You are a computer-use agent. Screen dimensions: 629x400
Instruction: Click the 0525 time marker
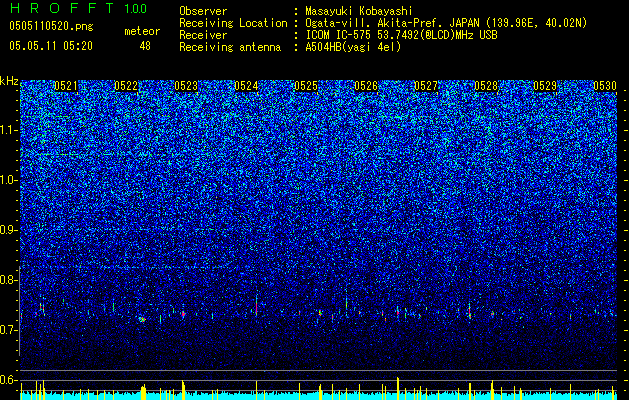[306, 86]
